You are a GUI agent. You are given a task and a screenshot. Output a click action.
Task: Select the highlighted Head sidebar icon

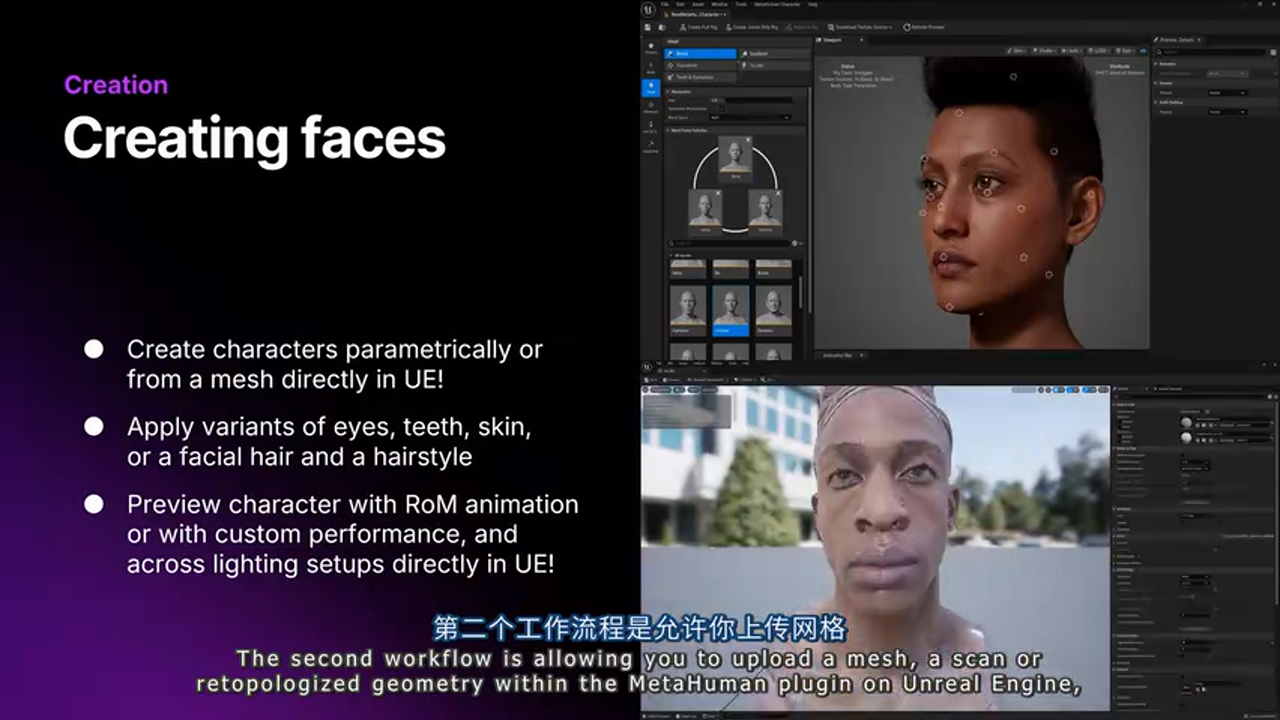tap(651, 88)
